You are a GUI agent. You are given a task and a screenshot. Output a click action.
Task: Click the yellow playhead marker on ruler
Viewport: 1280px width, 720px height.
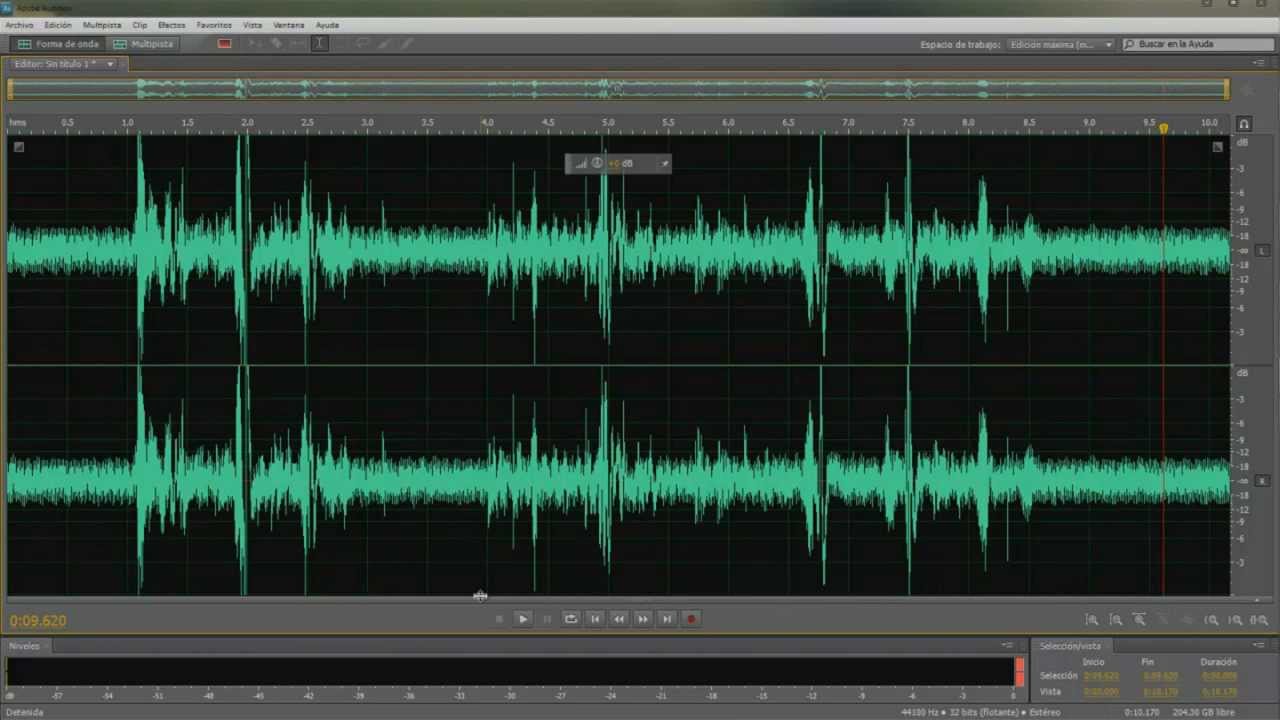[x=1163, y=128]
